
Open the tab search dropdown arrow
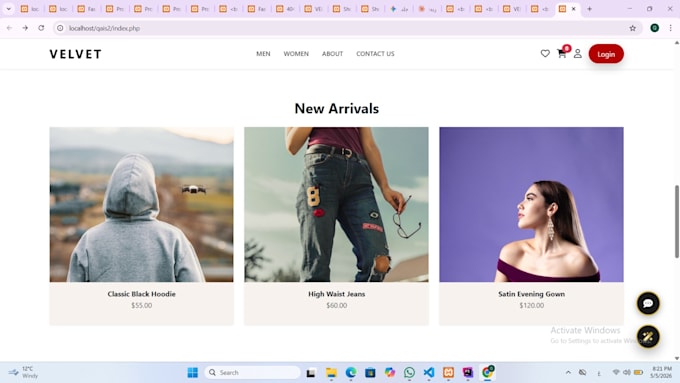pos(9,9)
